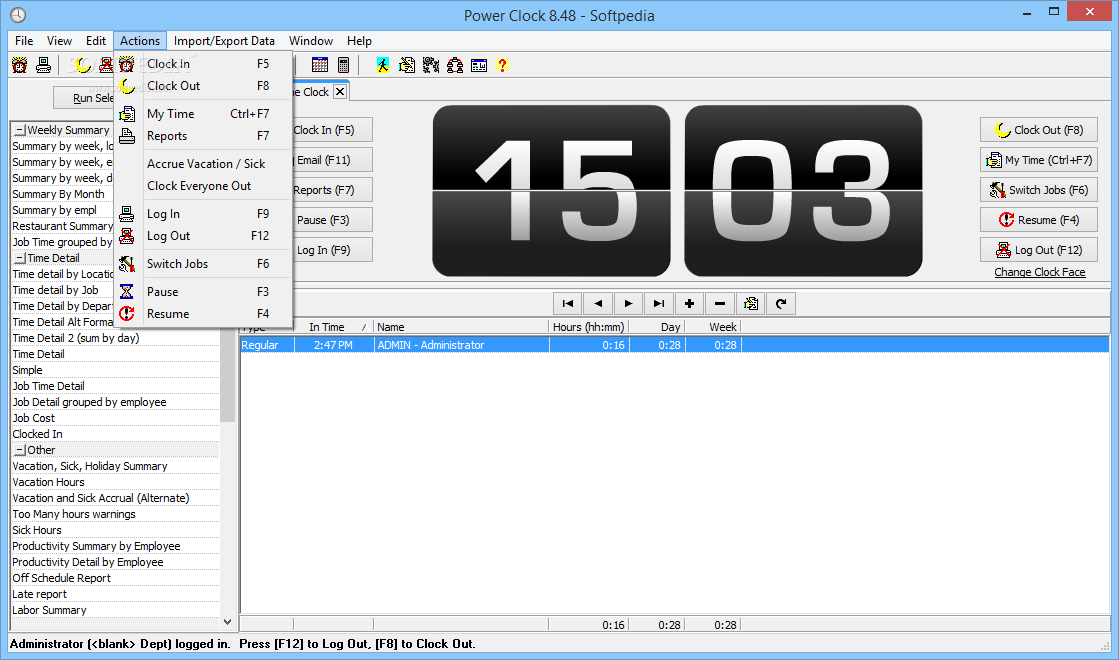Click the people network toolbar icon
1119x660 pixels.
[x=455, y=66]
